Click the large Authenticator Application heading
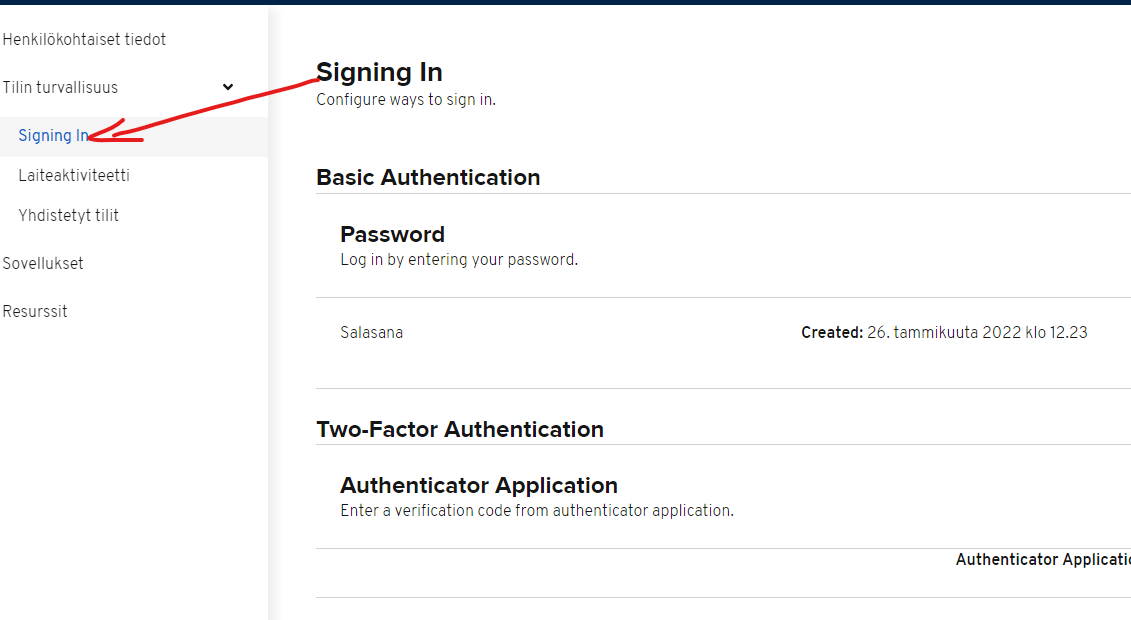The height and width of the screenshot is (620, 1131). 479,486
